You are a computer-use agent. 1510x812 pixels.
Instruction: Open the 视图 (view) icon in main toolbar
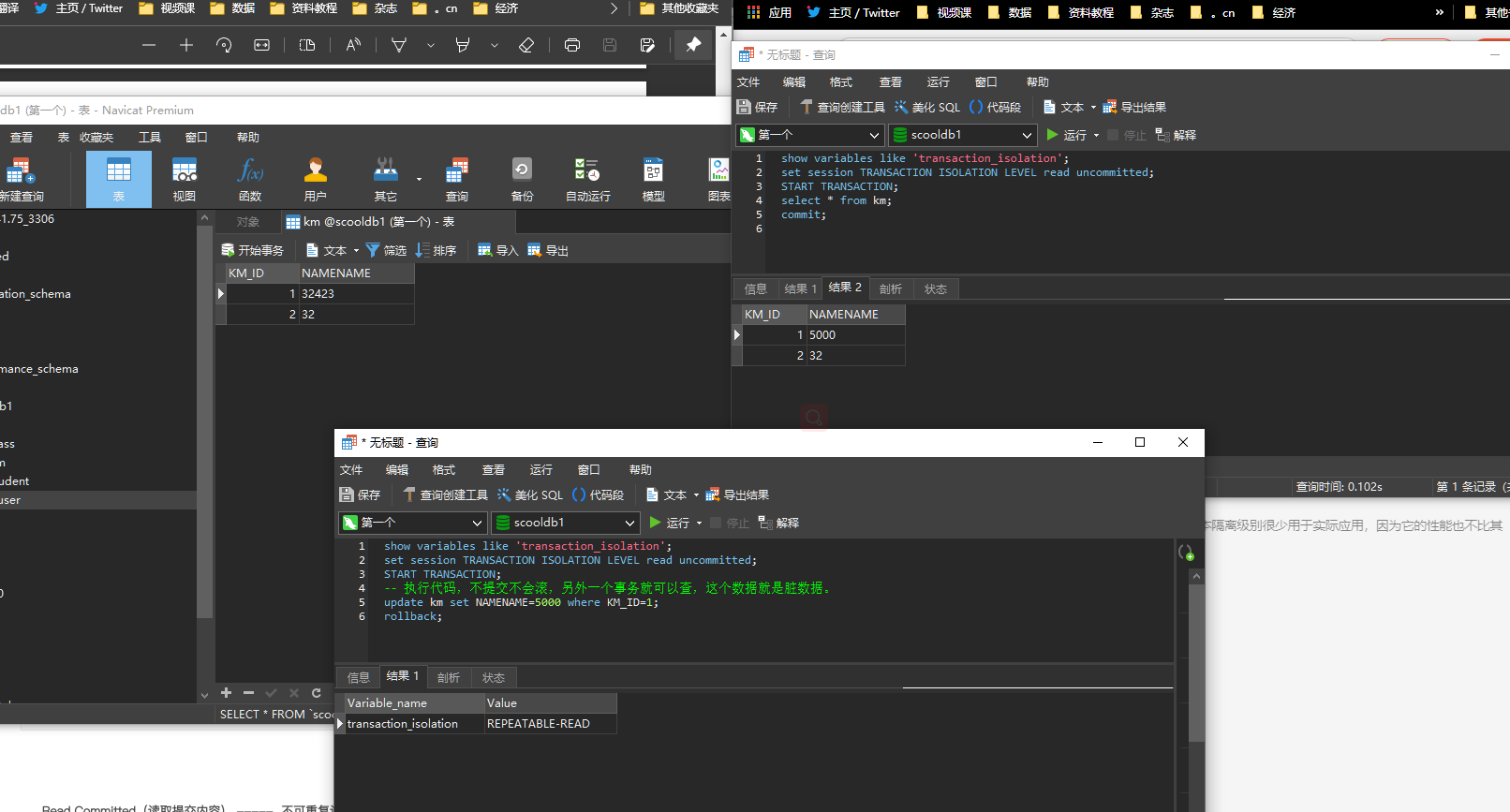point(185,180)
